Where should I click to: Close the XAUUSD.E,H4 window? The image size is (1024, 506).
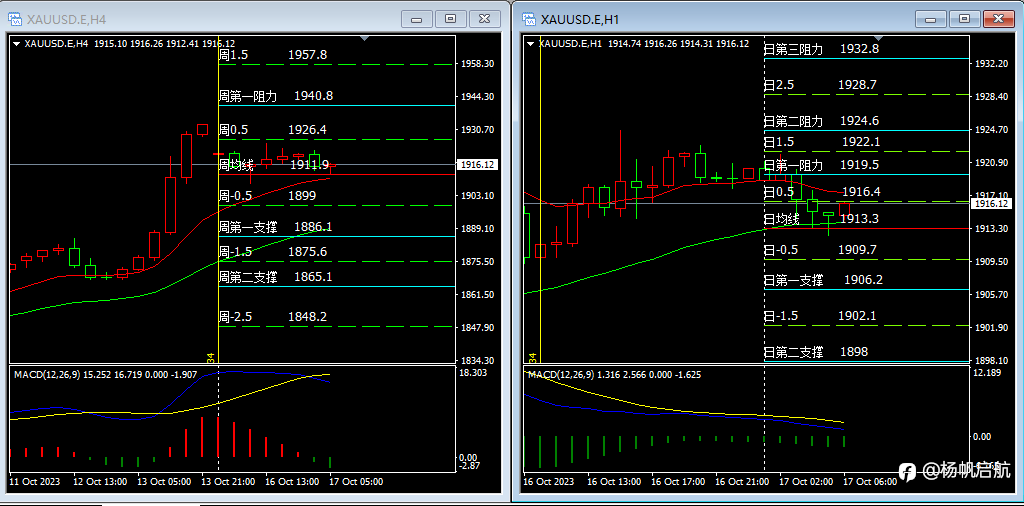(485, 19)
